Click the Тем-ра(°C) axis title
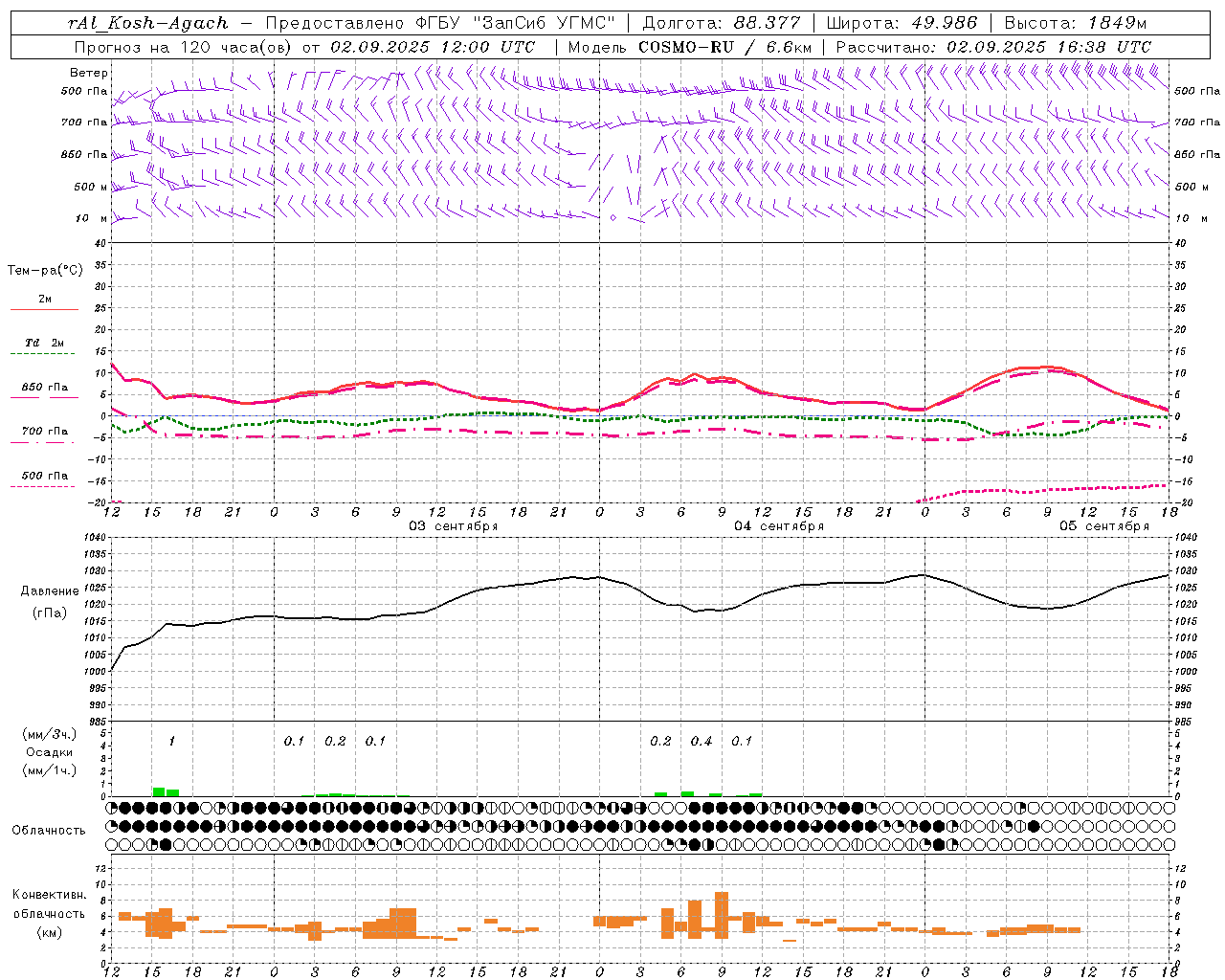 coord(45,271)
